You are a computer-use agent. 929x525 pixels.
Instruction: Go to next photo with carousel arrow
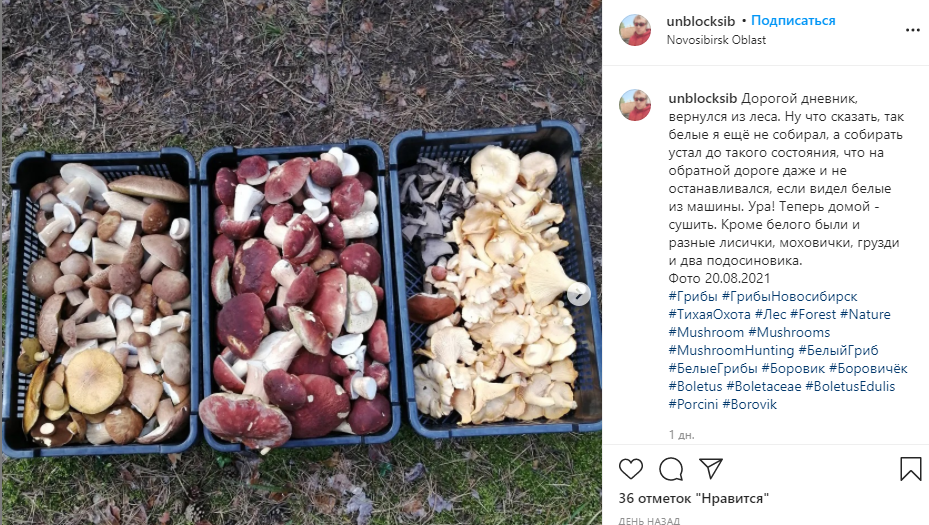pos(579,294)
